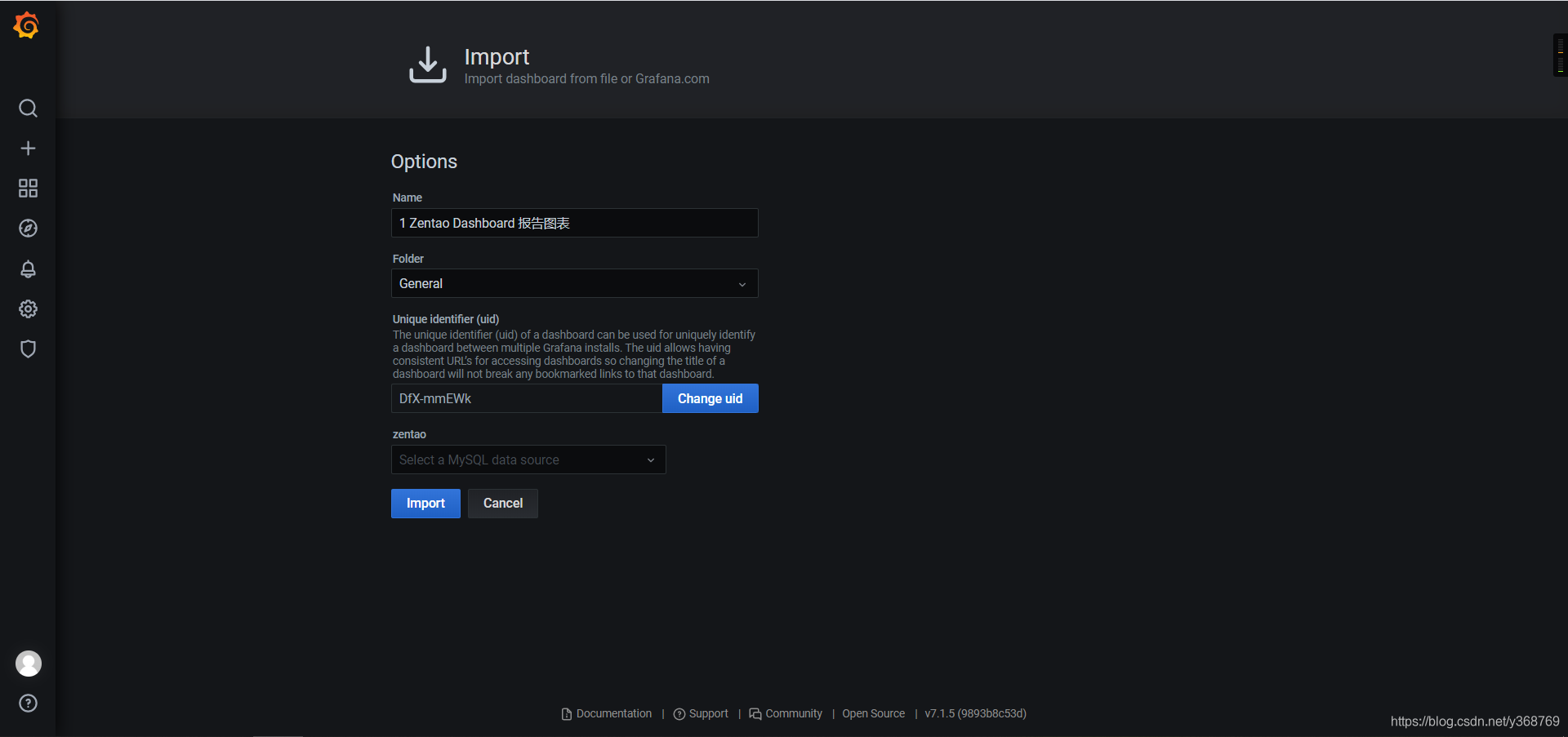1568x737 pixels.
Task: Click the Folder dropdown chevron arrow
Action: pyautogui.click(x=742, y=284)
